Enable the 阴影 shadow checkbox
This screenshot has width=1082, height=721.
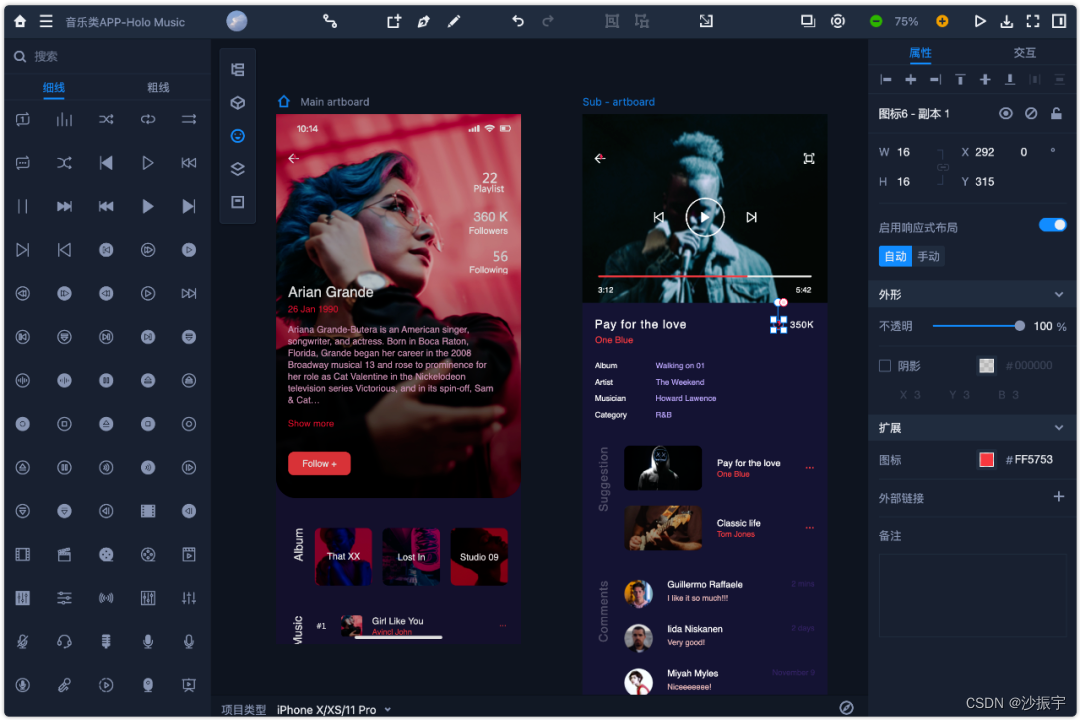pos(885,366)
